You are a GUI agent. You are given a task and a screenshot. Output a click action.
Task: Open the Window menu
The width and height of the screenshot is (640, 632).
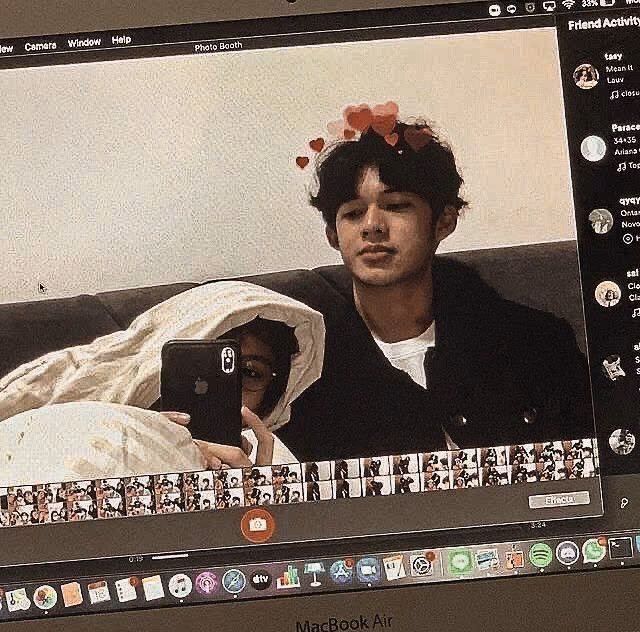point(84,42)
